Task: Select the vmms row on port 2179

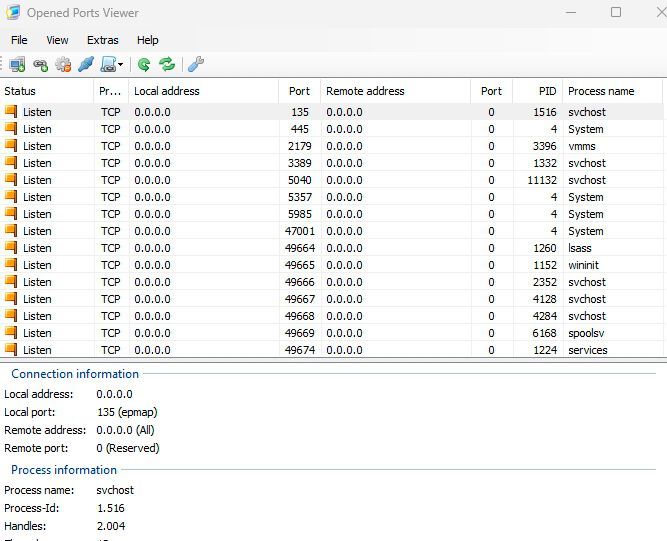Action: 300,146
